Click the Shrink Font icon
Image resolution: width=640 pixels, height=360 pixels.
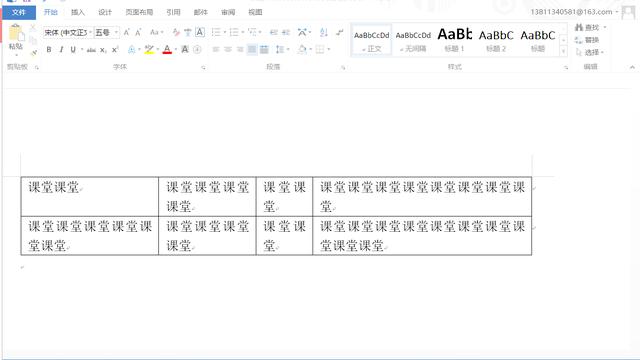[x=138, y=32]
